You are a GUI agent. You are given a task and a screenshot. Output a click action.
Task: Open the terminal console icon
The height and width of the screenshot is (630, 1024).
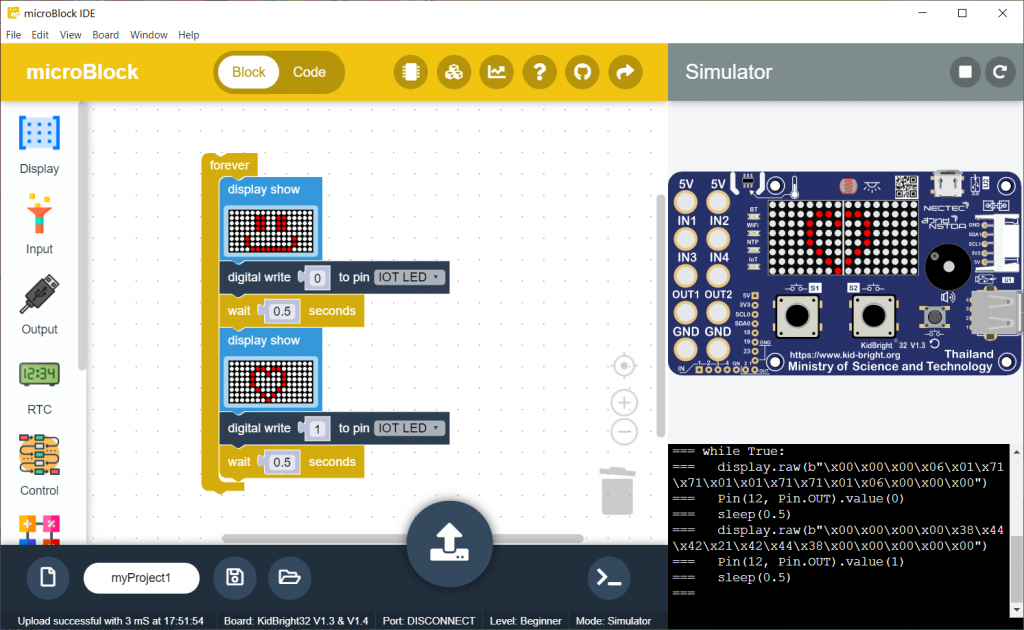click(609, 578)
